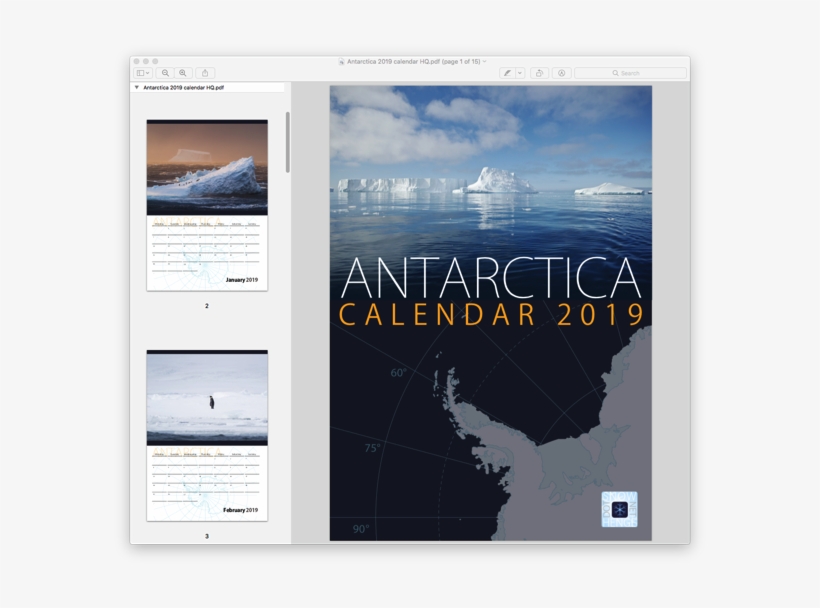This screenshot has height=608, width=820.
Task: Show the Markup toolbar
Action: 562,73
